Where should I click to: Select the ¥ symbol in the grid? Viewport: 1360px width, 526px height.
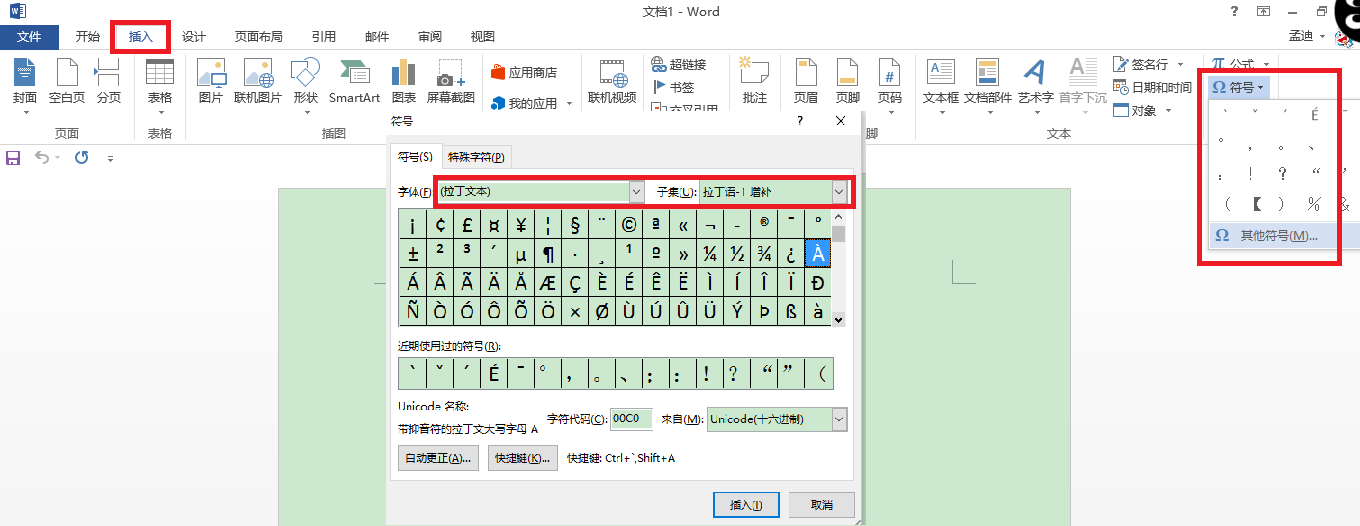point(521,224)
